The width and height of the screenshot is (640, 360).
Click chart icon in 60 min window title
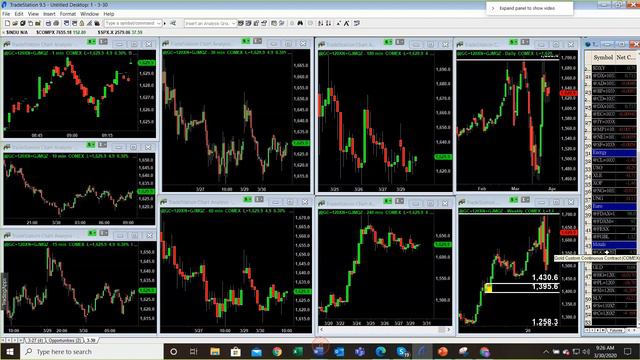coord(164,202)
